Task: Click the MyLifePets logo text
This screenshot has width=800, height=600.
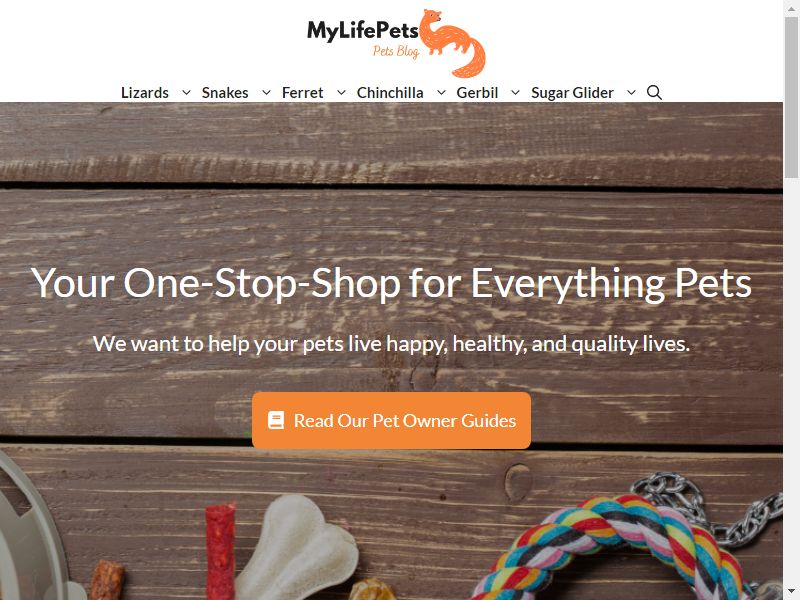Action: (363, 31)
